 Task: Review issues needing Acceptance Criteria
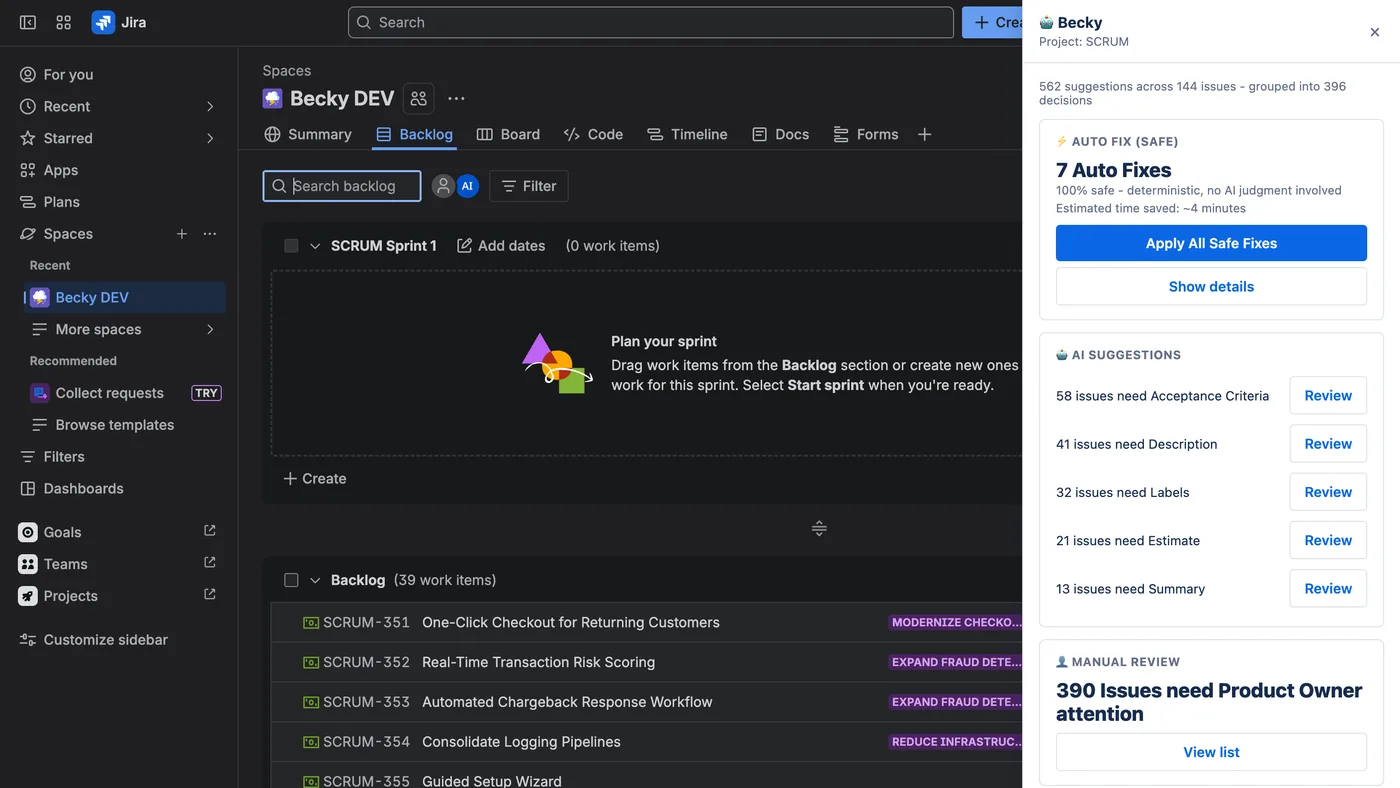(1328, 395)
